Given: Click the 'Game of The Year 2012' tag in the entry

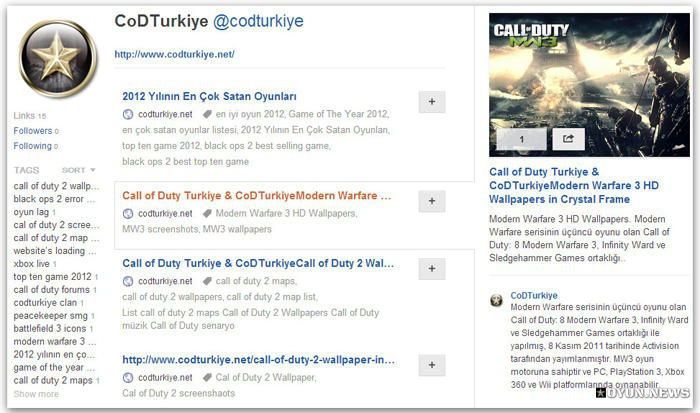Looking at the screenshot, I should [338, 114].
